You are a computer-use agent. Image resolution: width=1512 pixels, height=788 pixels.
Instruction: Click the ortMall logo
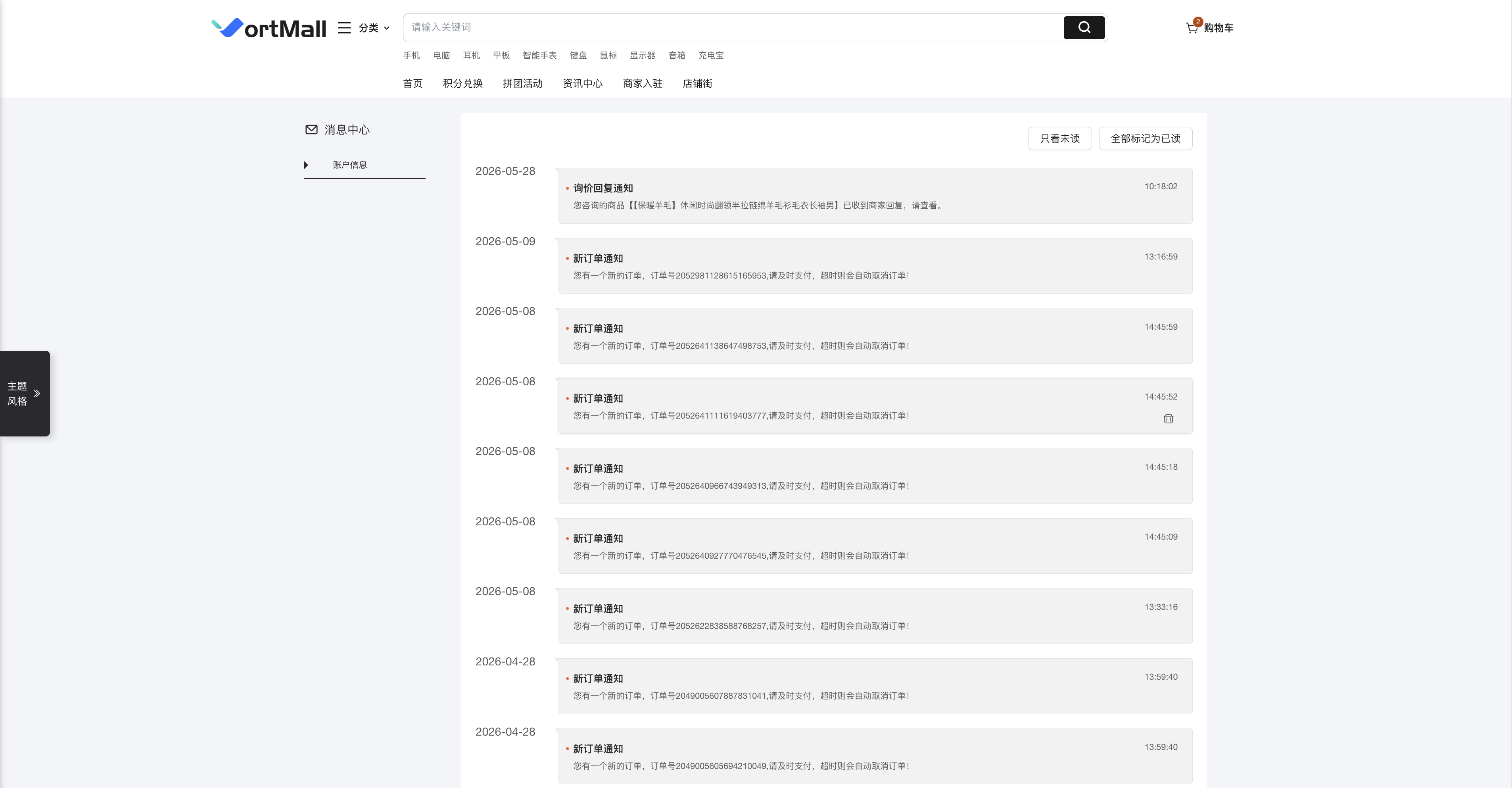point(269,28)
